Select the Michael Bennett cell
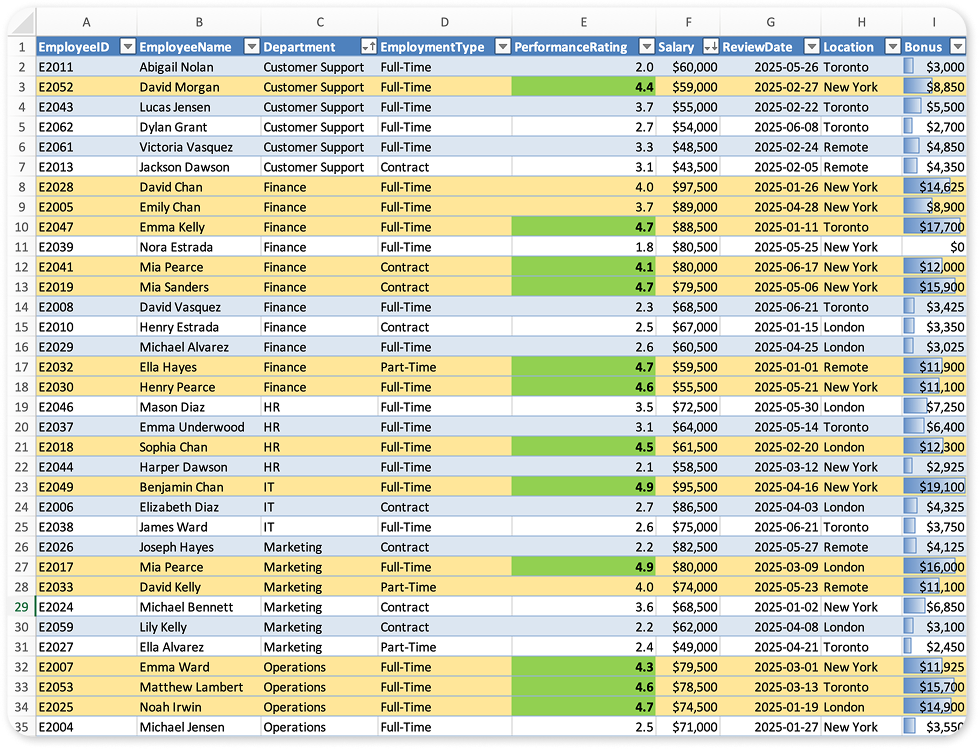 click(x=199, y=607)
